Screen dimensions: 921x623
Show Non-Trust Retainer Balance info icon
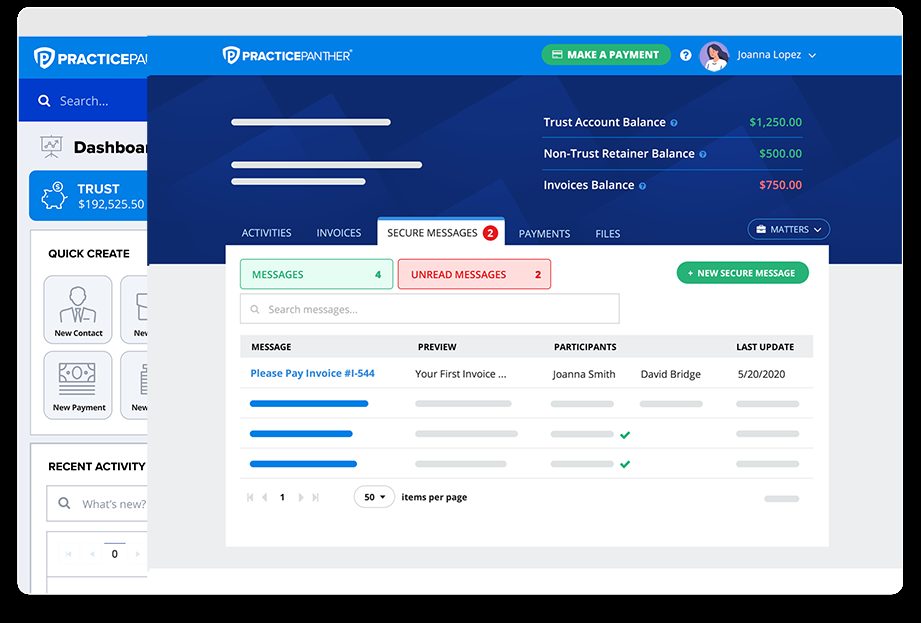pyautogui.click(x=702, y=154)
